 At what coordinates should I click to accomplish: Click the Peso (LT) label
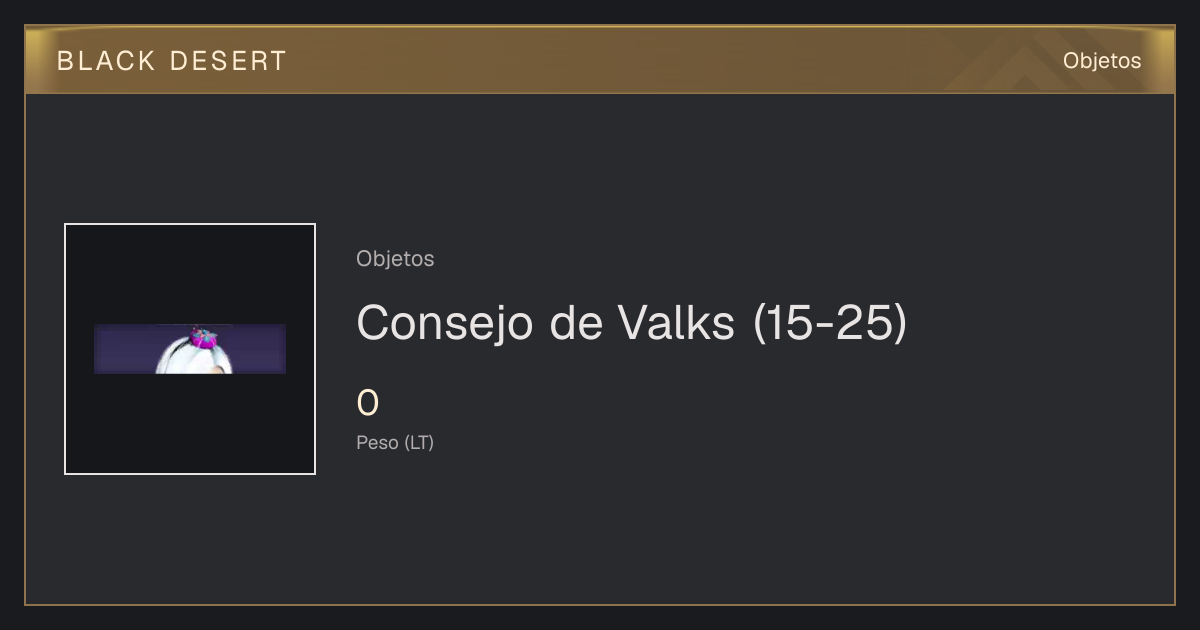[395, 442]
